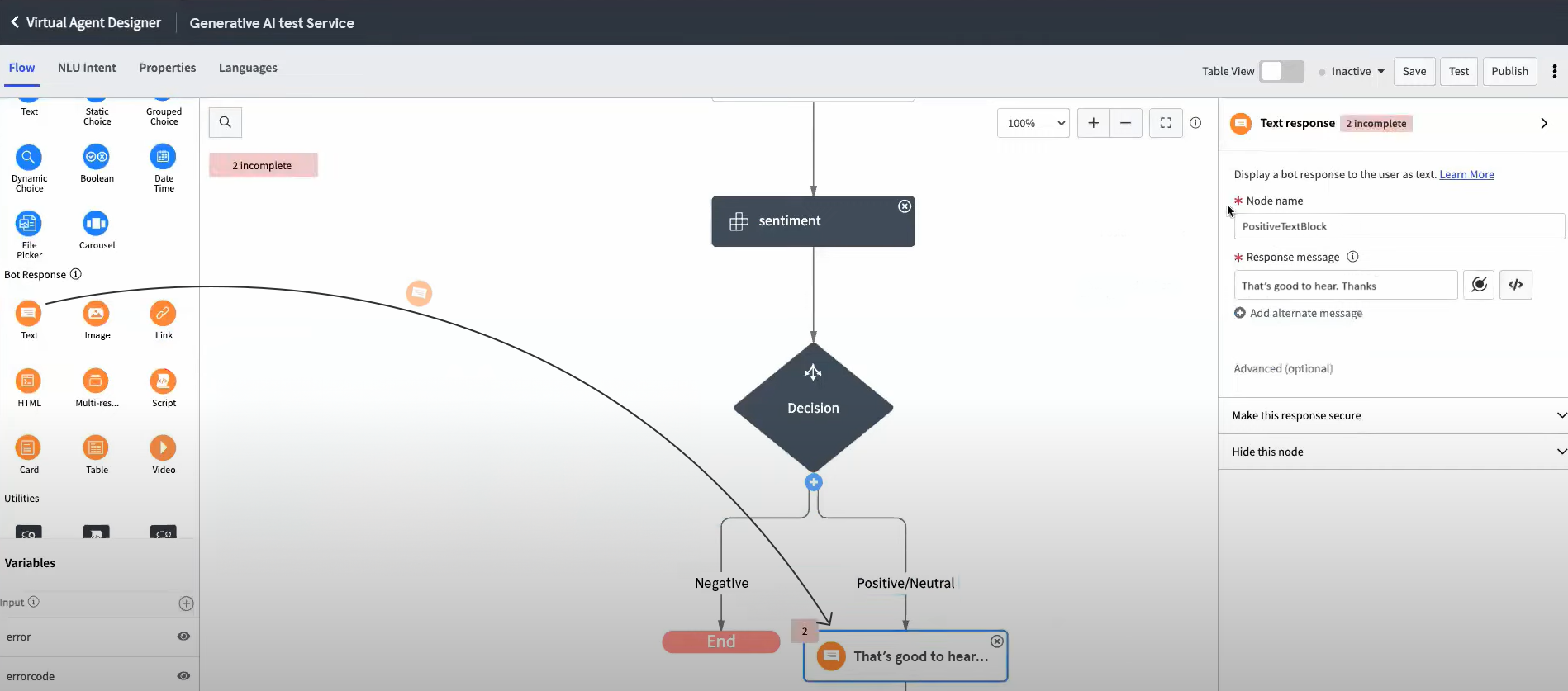The width and height of the screenshot is (1568, 691).
Task: Open the Learn More link
Action: 1466,174
